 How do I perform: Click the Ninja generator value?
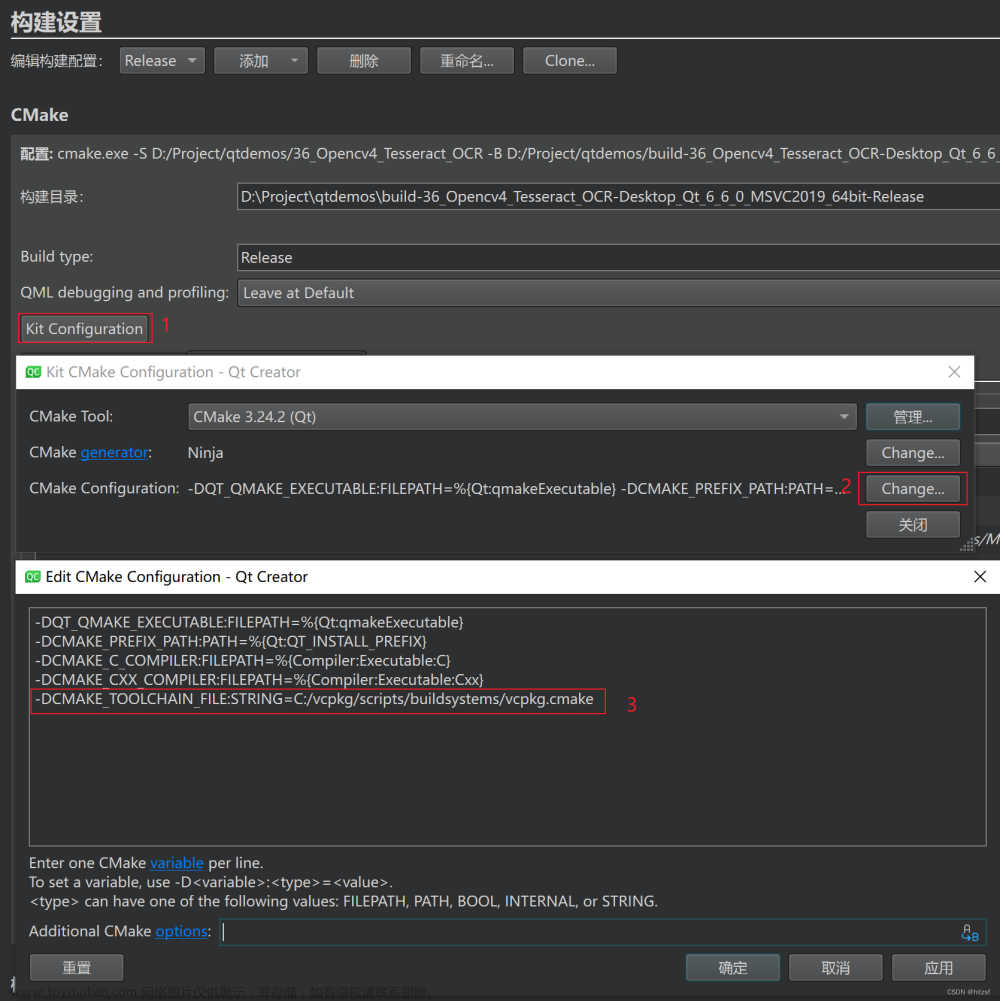206,453
